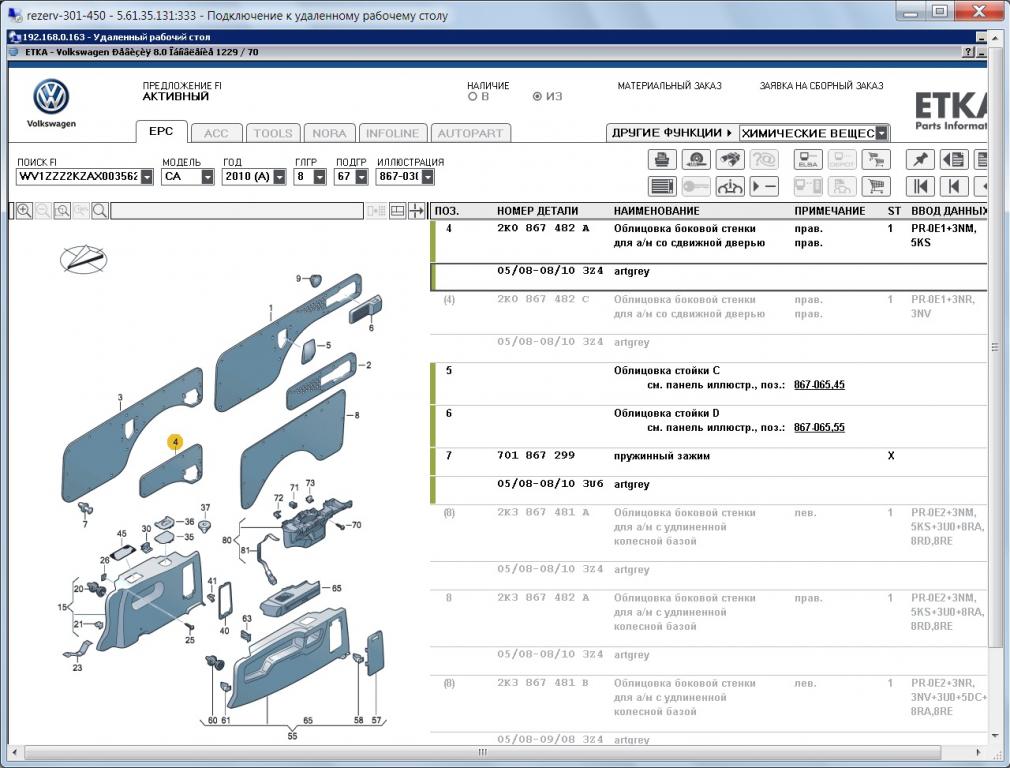Open the AUTOPART tab
Screen dimensions: 1010x768
tap(470, 133)
